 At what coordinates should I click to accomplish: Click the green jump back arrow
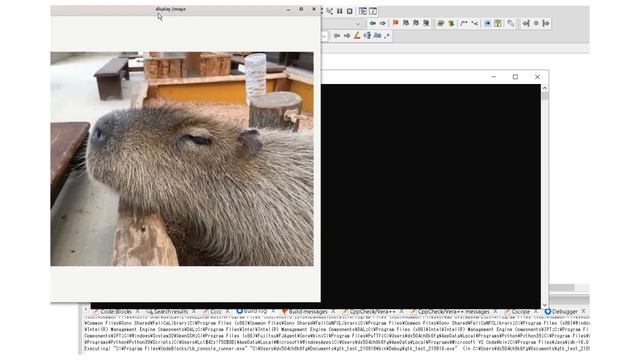tap(372, 24)
